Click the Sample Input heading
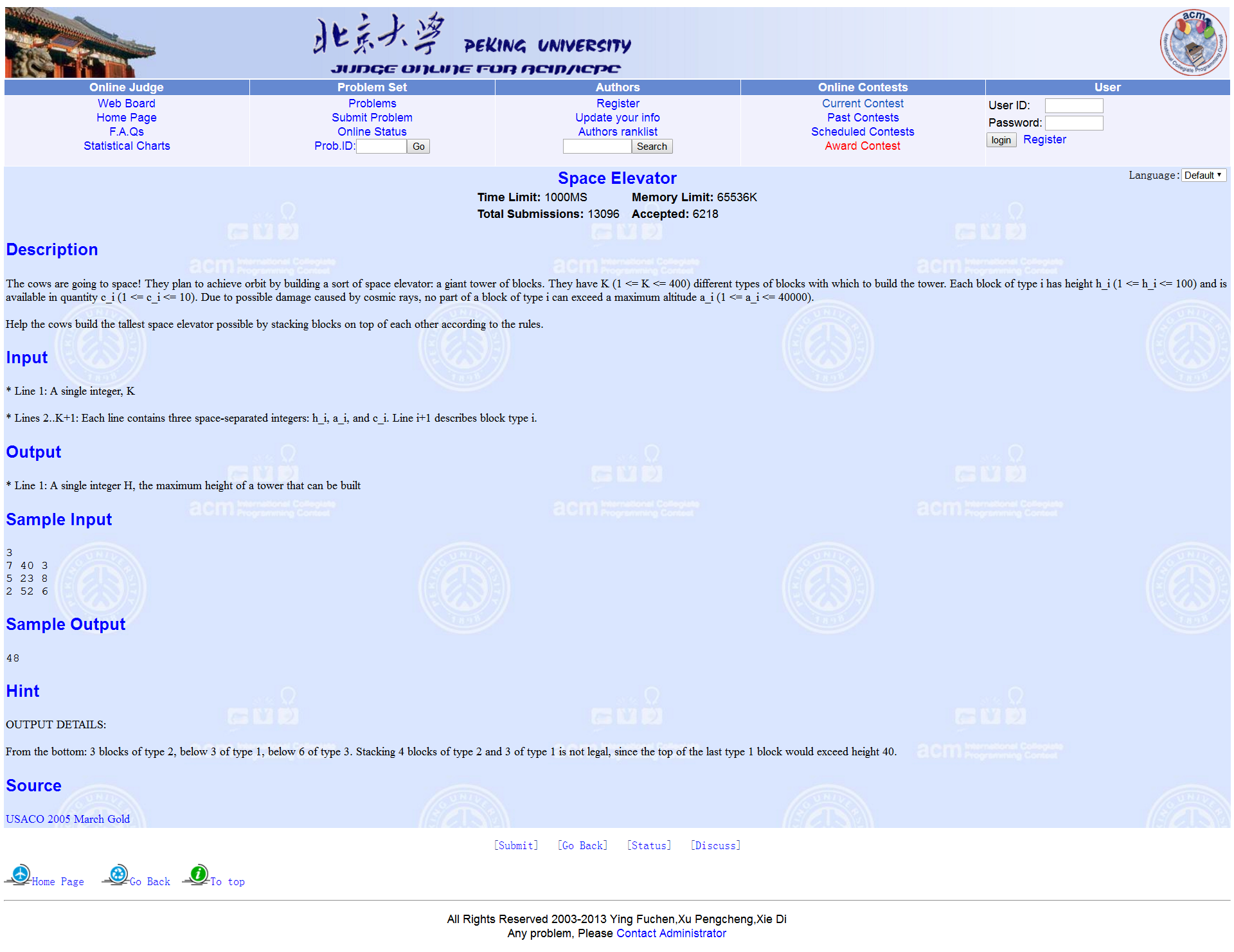Screen dimensions: 1234x952 (59, 519)
